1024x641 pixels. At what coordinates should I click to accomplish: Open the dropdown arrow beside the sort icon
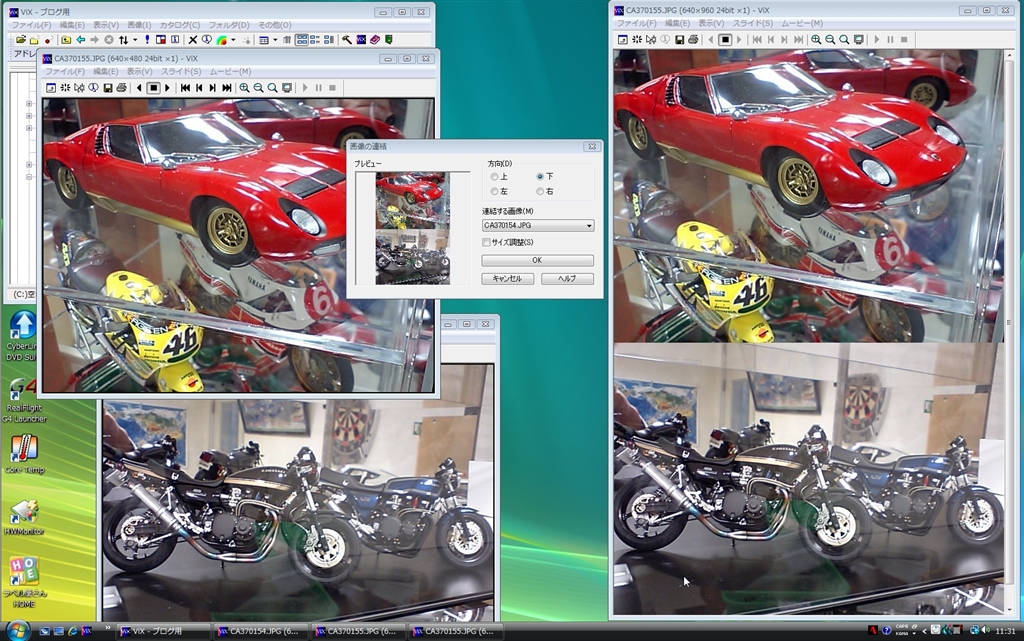coord(135,40)
